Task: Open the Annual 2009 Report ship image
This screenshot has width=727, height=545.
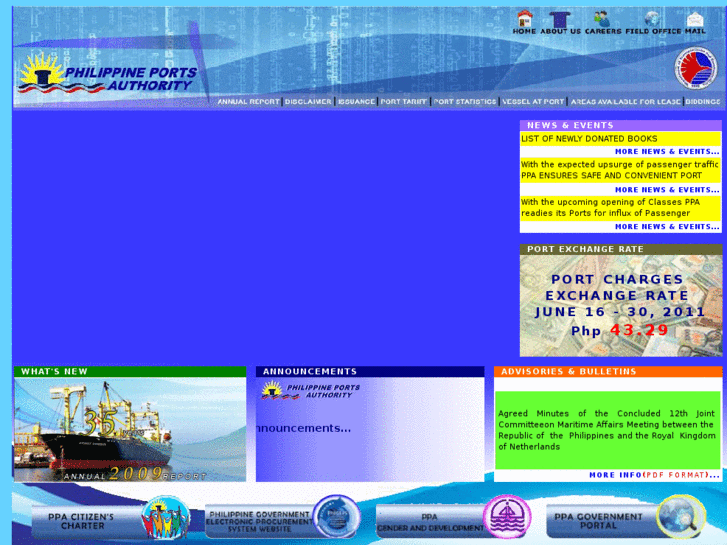Action: click(130, 430)
